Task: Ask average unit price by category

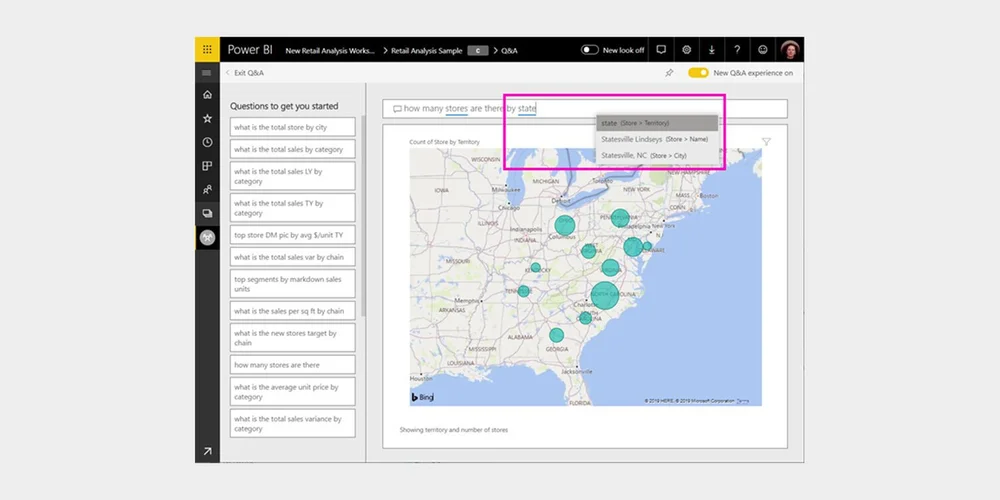Action: [x=293, y=392]
